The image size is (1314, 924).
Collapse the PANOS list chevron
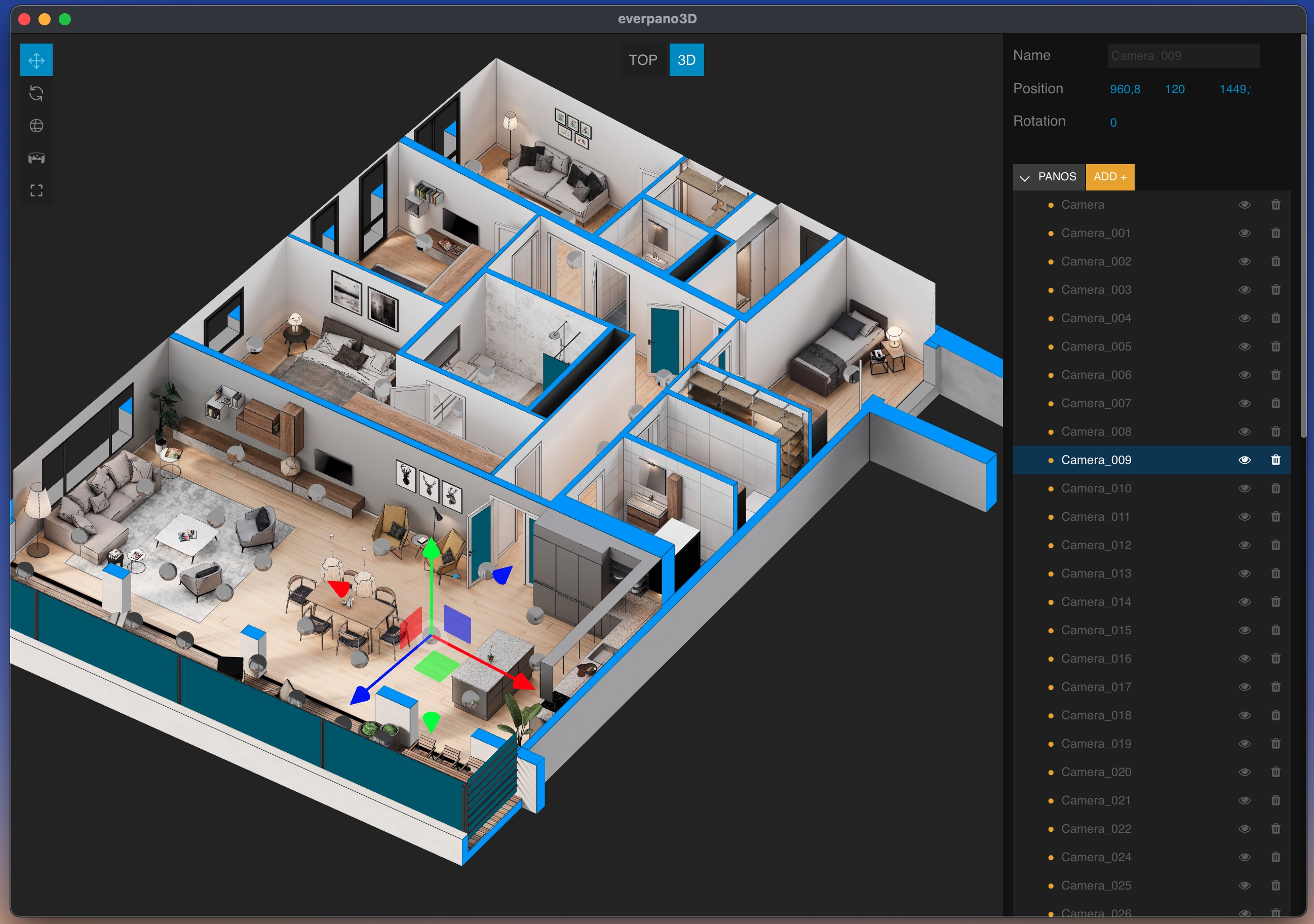point(1024,177)
